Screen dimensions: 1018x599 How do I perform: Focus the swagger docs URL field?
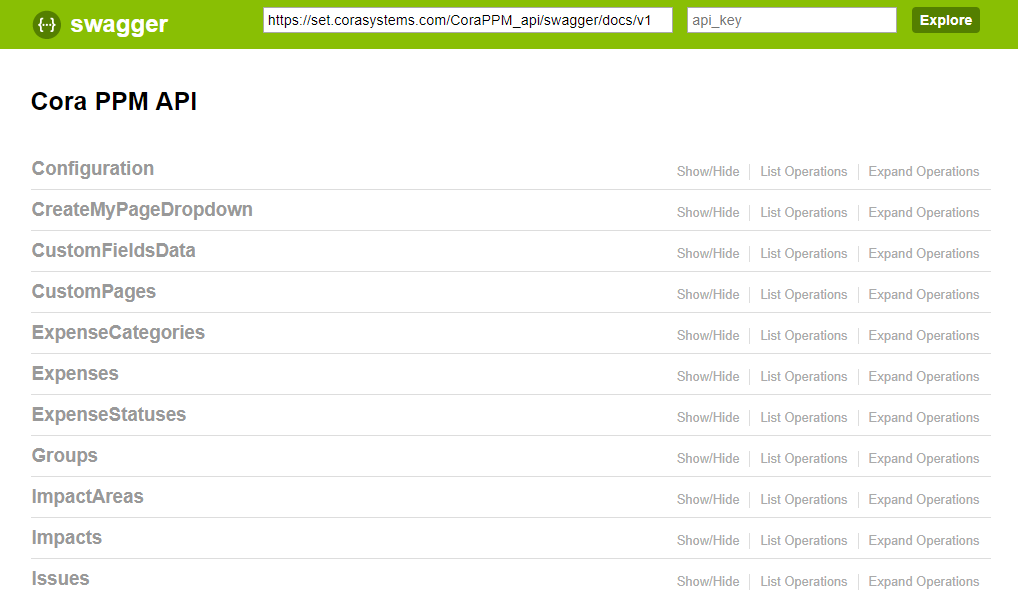click(x=467, y=20)
